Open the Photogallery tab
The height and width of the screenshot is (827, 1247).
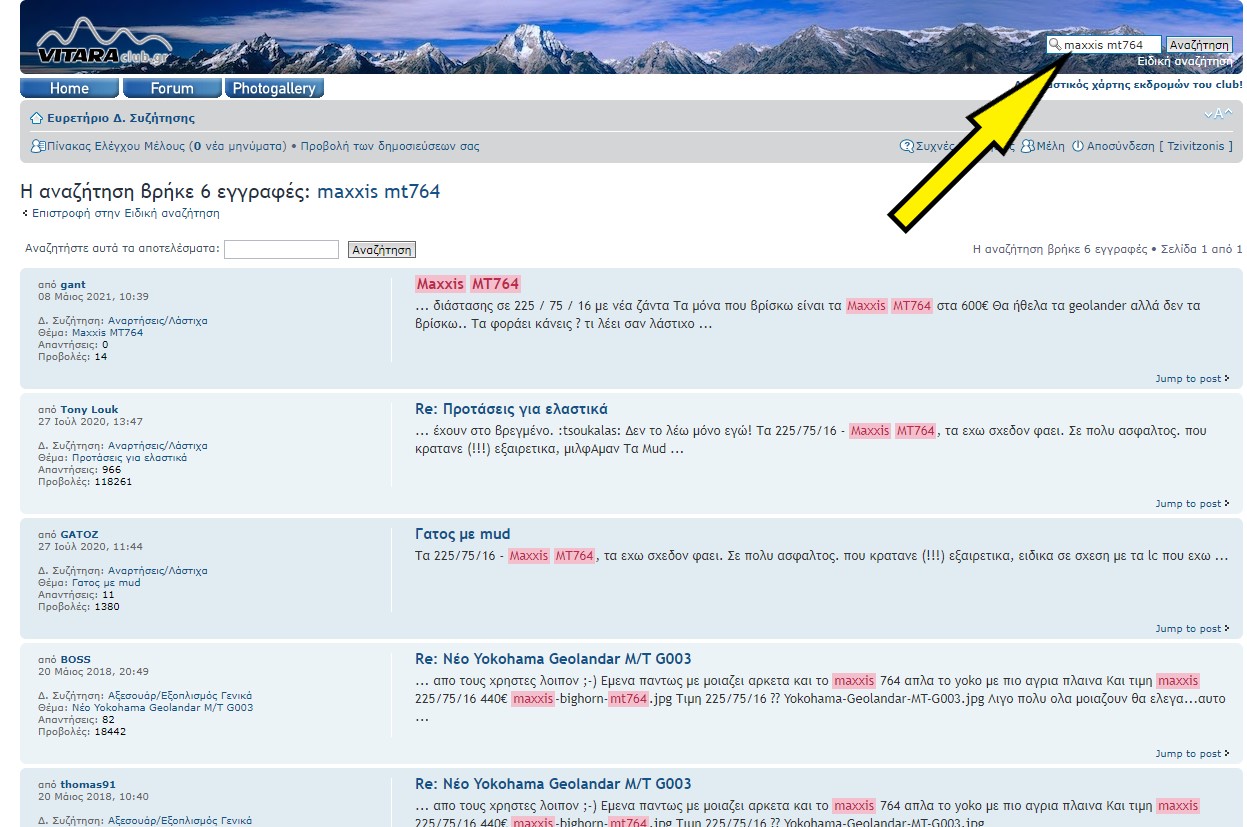[x=274, y=88]
